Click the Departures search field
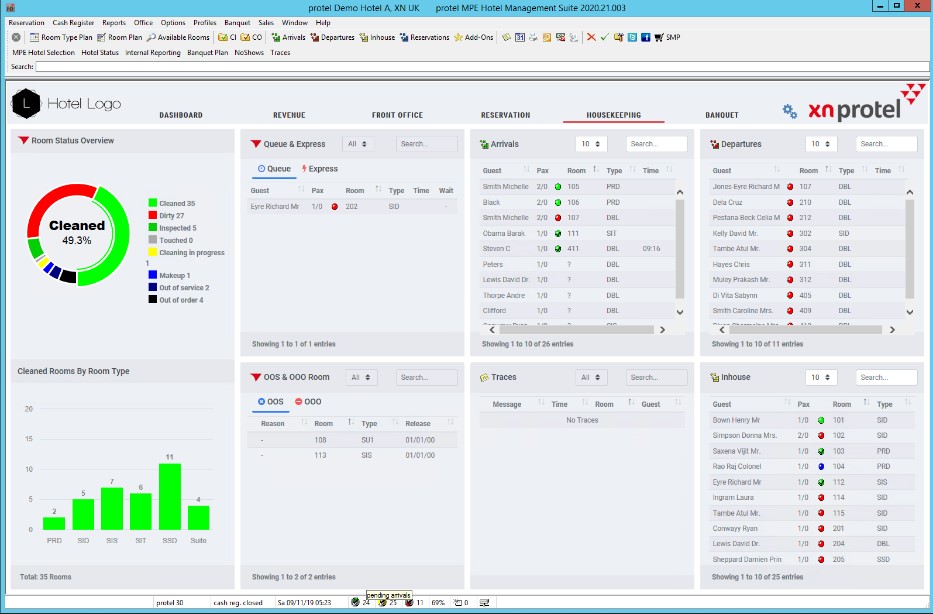The image size is (933, 614). tap(886, 144)
